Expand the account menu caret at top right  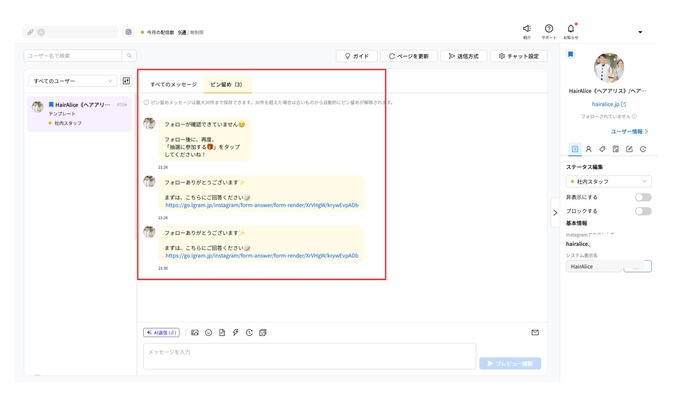point(640,32)
